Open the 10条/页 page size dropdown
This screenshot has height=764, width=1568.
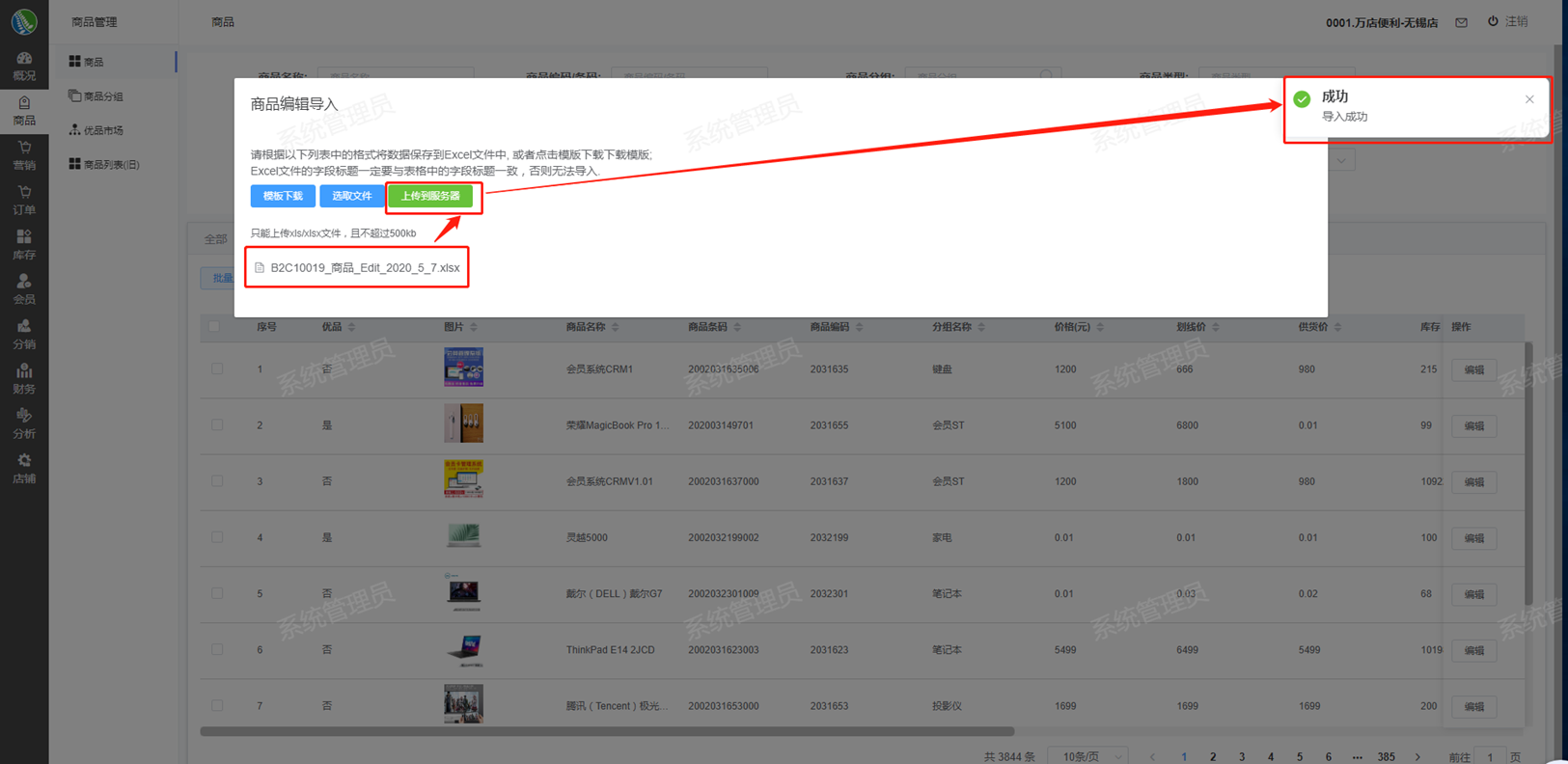tap(1088, 756)
